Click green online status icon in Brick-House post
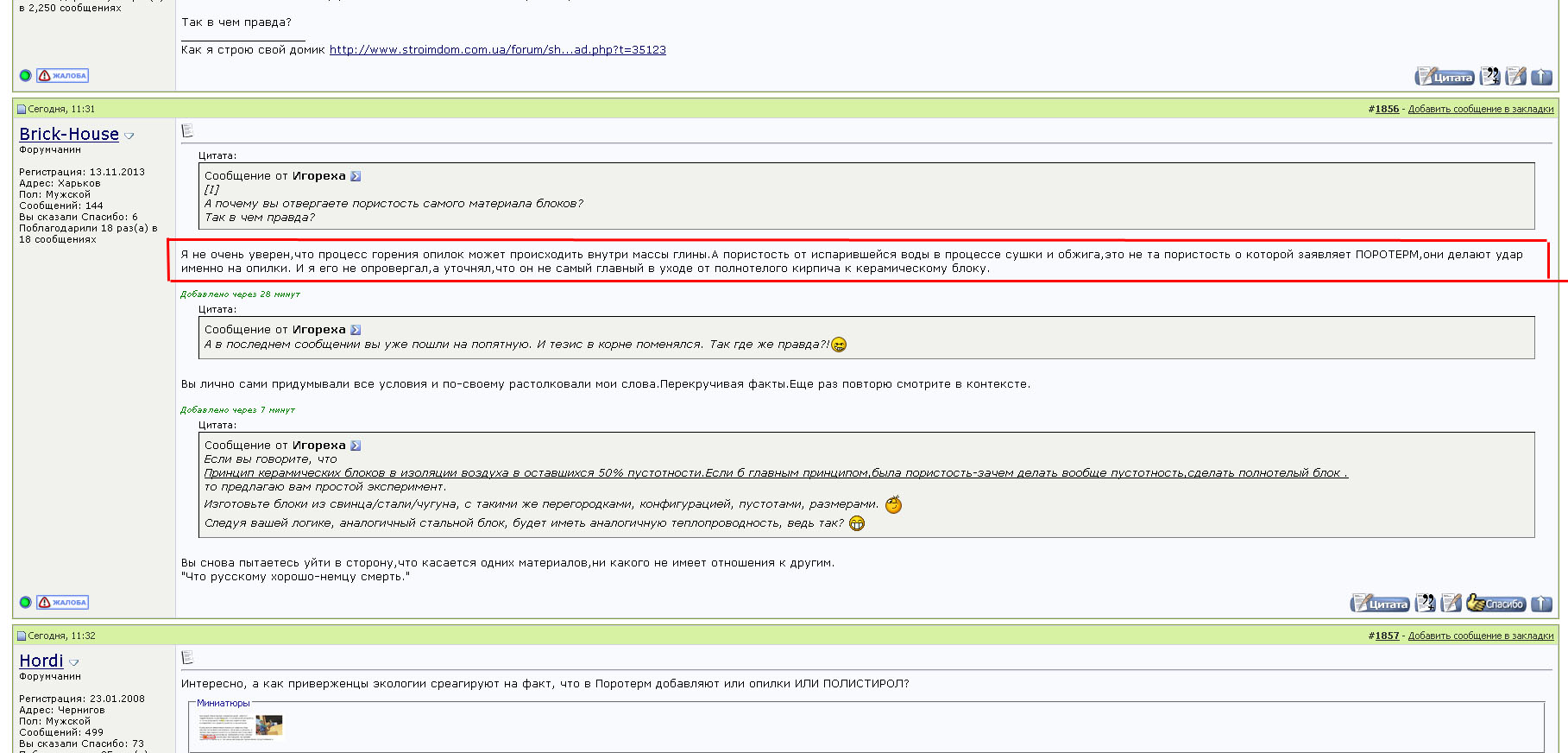1568x753 pixels. 25,603
